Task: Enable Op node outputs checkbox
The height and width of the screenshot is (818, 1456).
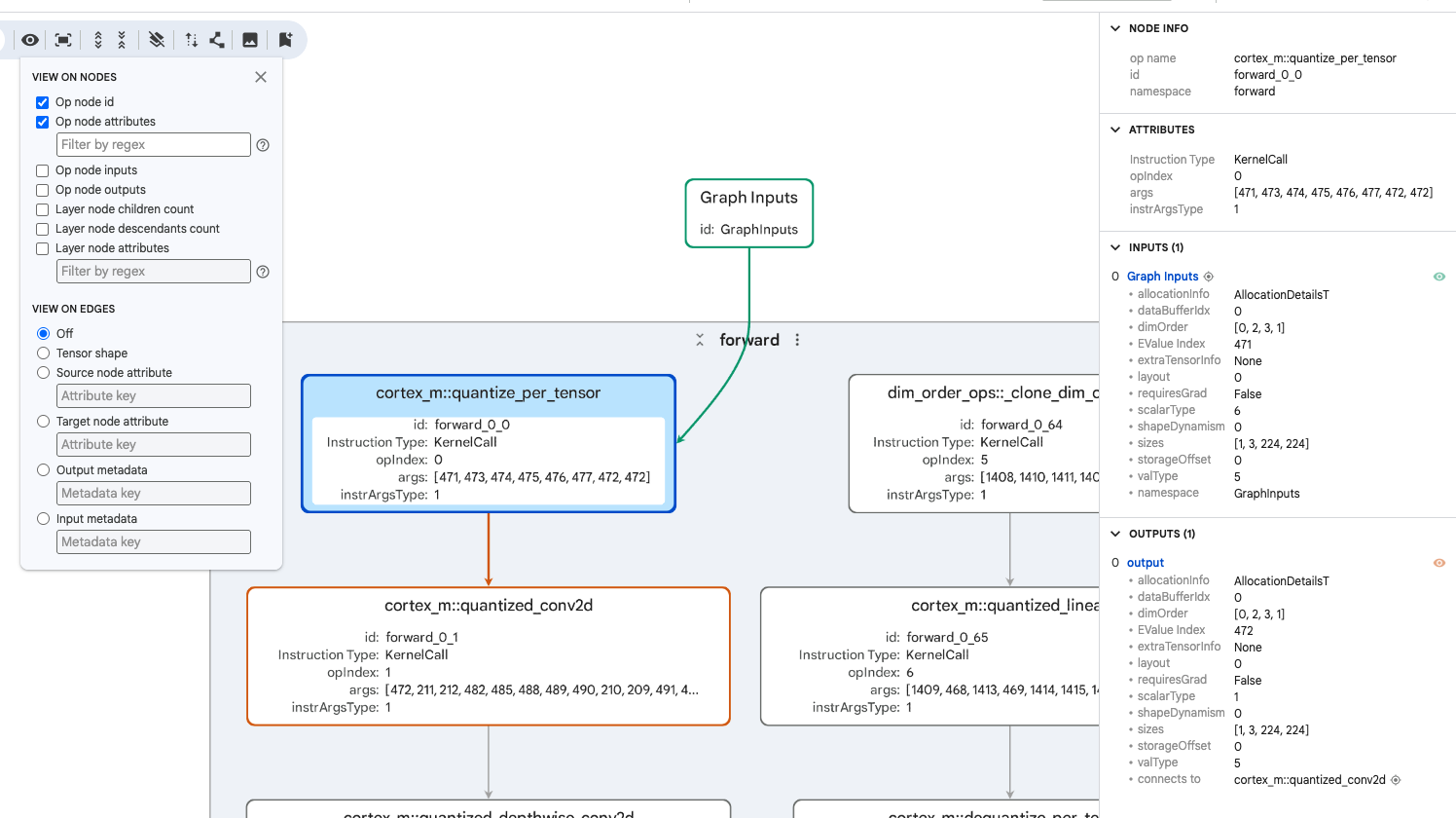Action: click(x=43, y=190)
